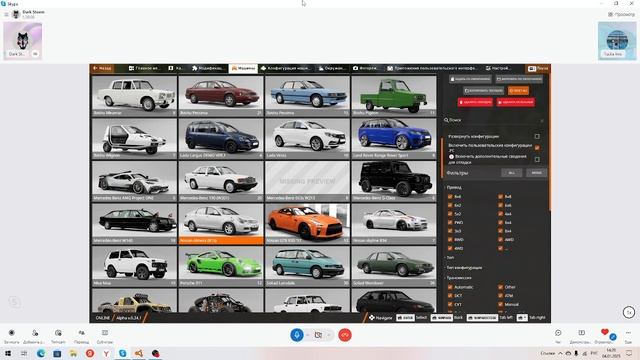
Task: Start recording the Skype call
Action: [x=11, y=336]
